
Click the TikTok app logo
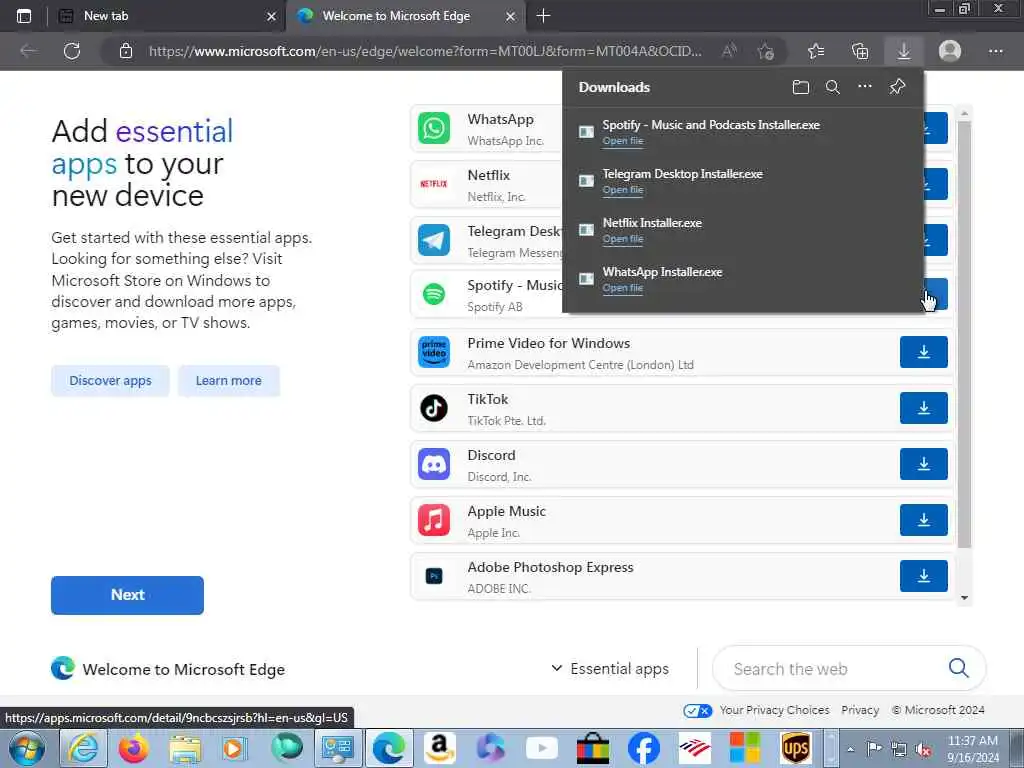(434, 408)
